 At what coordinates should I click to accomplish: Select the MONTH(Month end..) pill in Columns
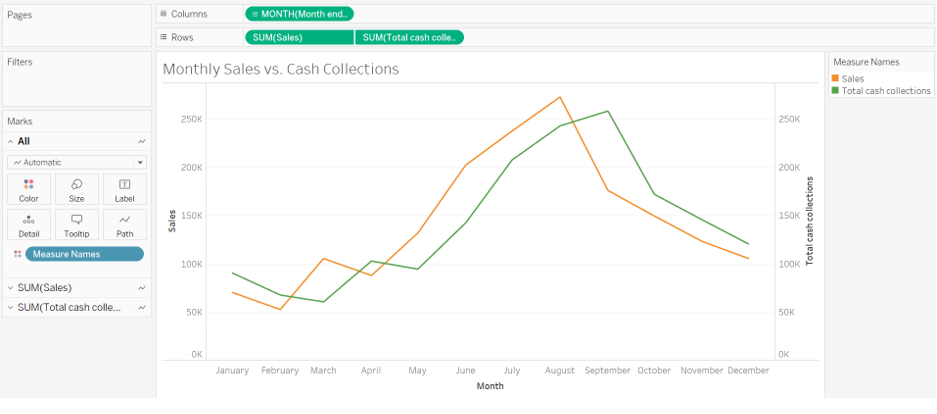[x=299, y=13]
